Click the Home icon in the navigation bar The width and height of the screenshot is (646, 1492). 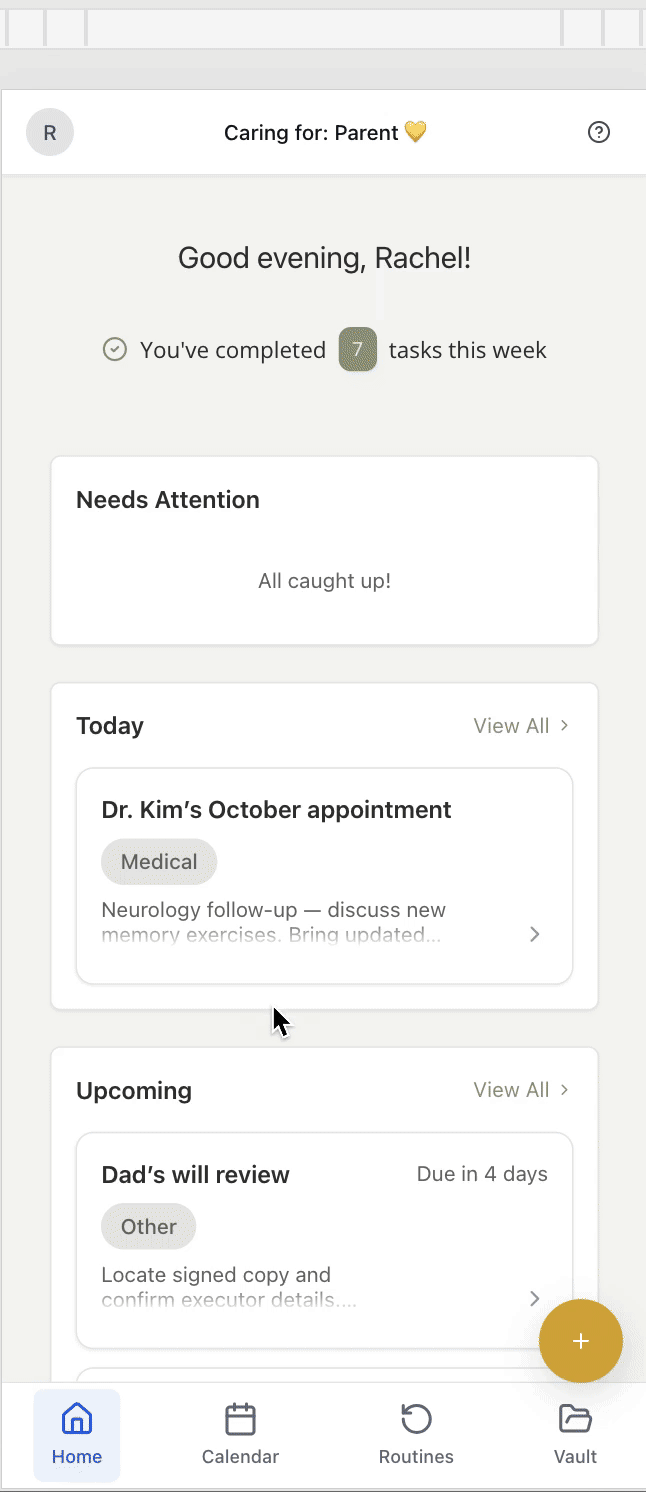(x=77, y=1417)
